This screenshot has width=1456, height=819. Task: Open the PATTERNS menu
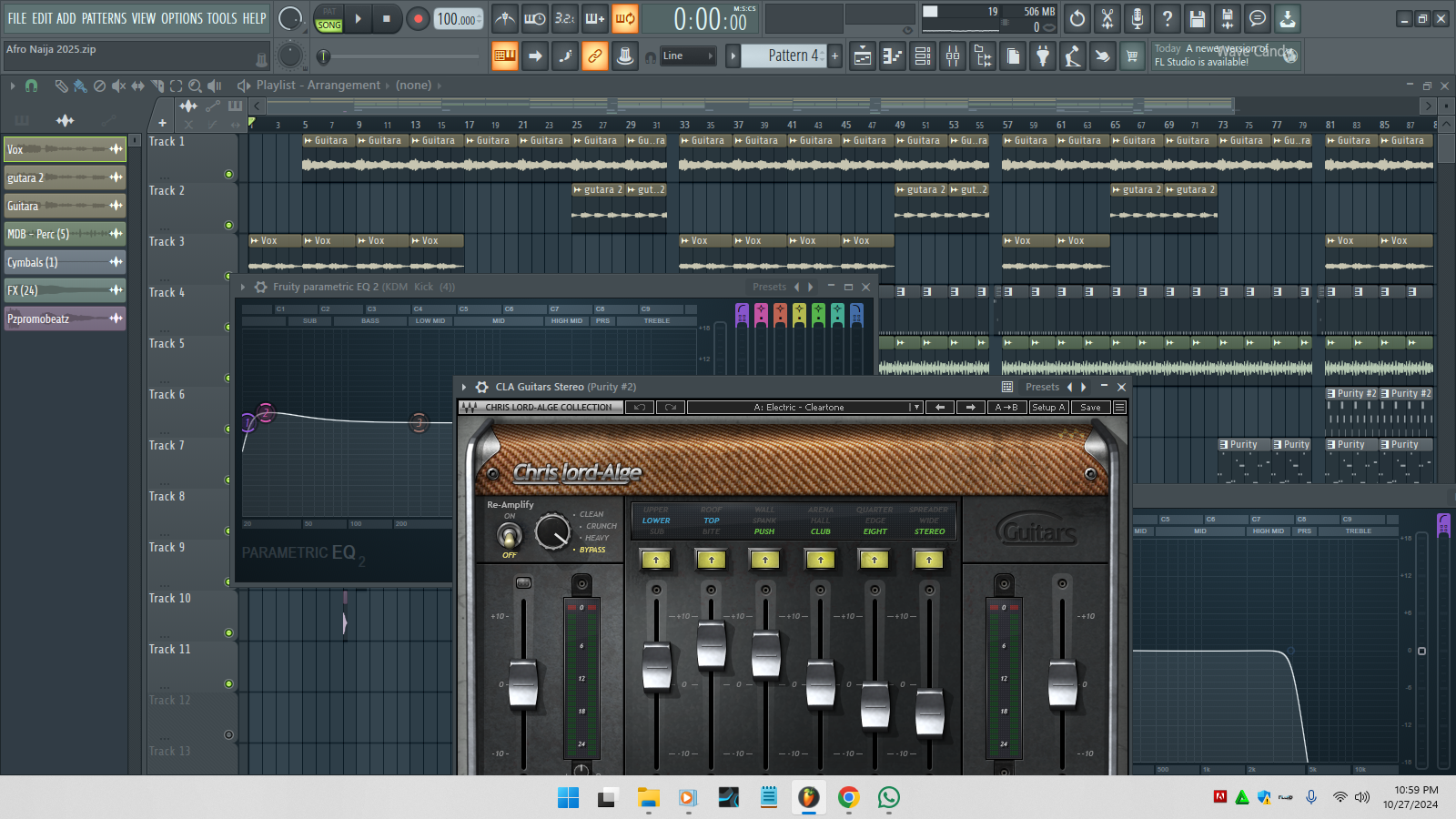tap(104, 18)
